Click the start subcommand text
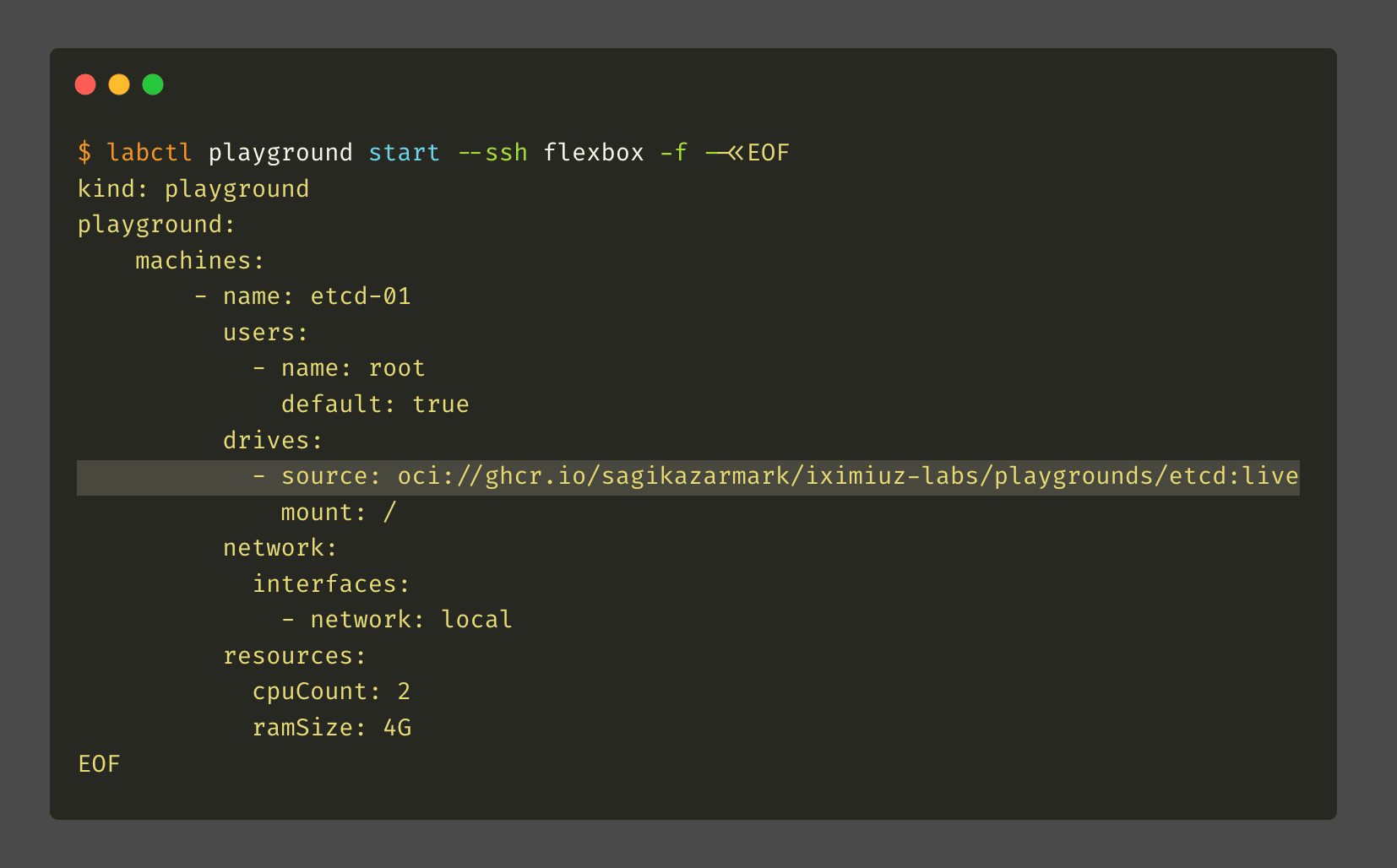Image resolution: width=1397 pixels, height=868 pixels. (404, 153)
